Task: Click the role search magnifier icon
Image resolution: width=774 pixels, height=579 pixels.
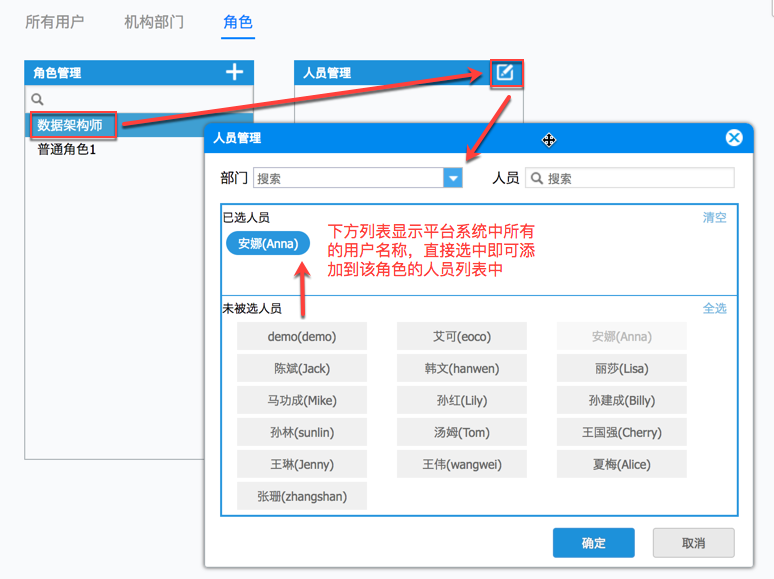Action: 38,99
